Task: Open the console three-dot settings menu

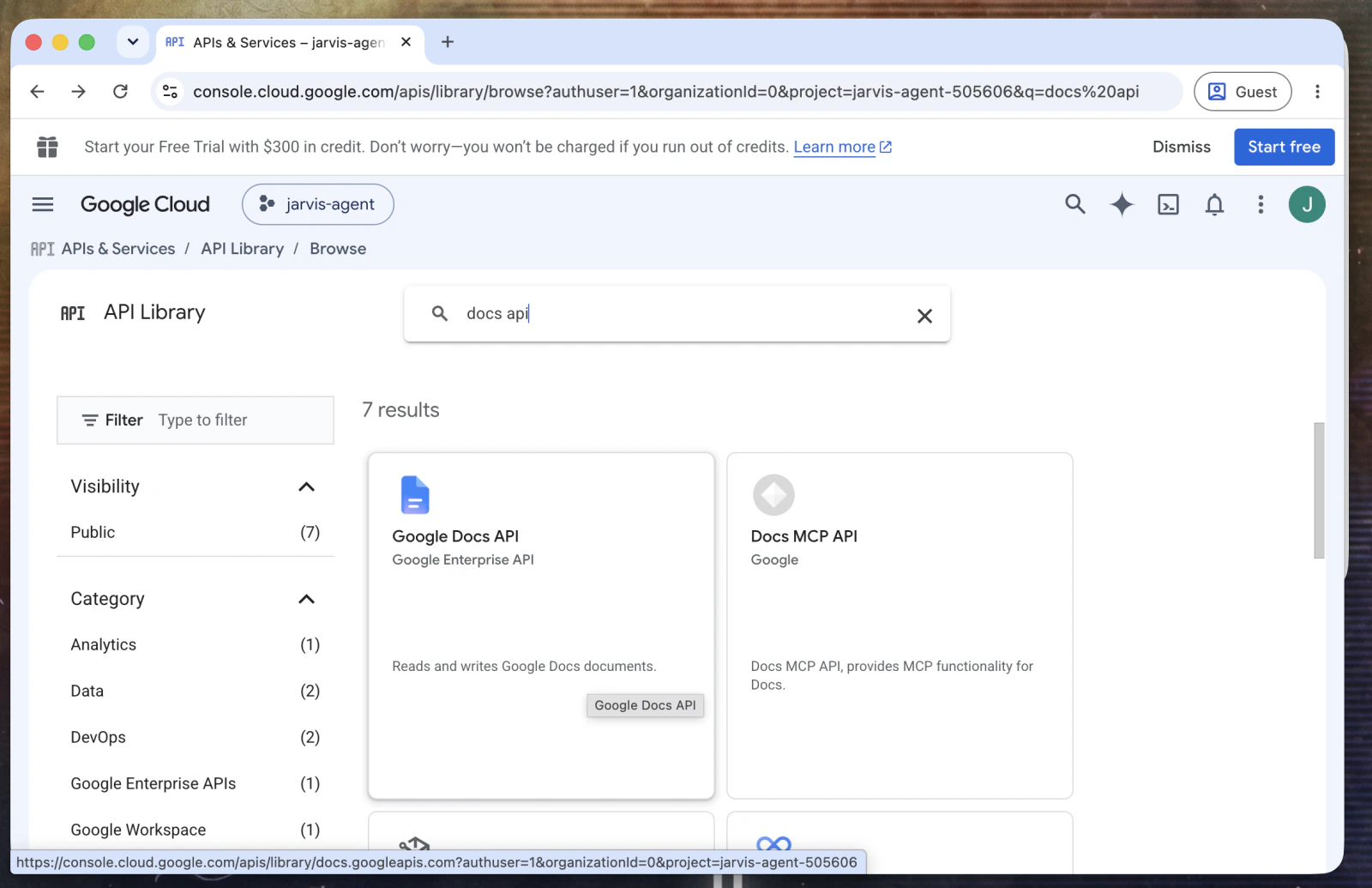Action: [x=1261, y=204]
